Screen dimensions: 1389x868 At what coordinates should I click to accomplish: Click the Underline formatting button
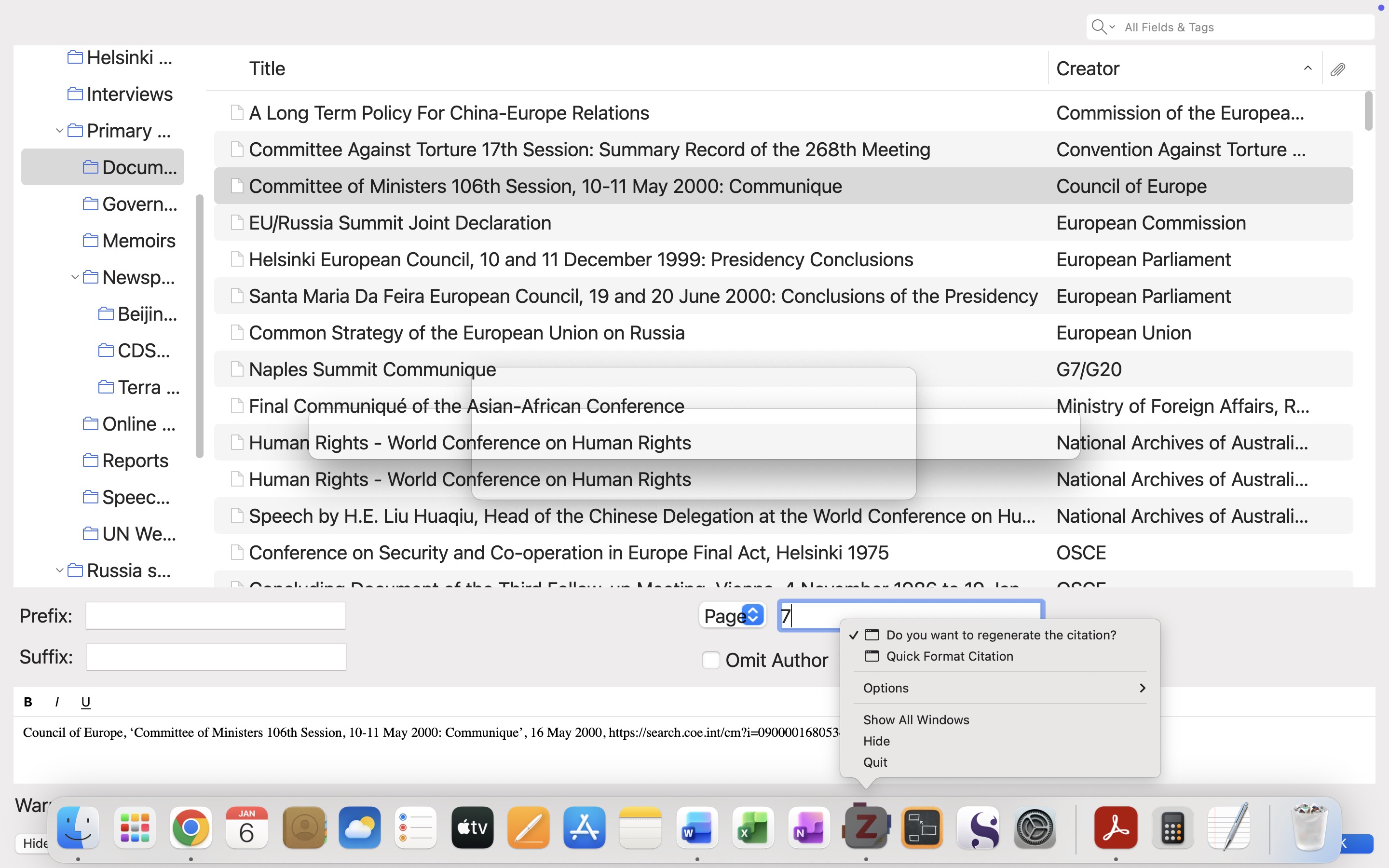(85, 702)
